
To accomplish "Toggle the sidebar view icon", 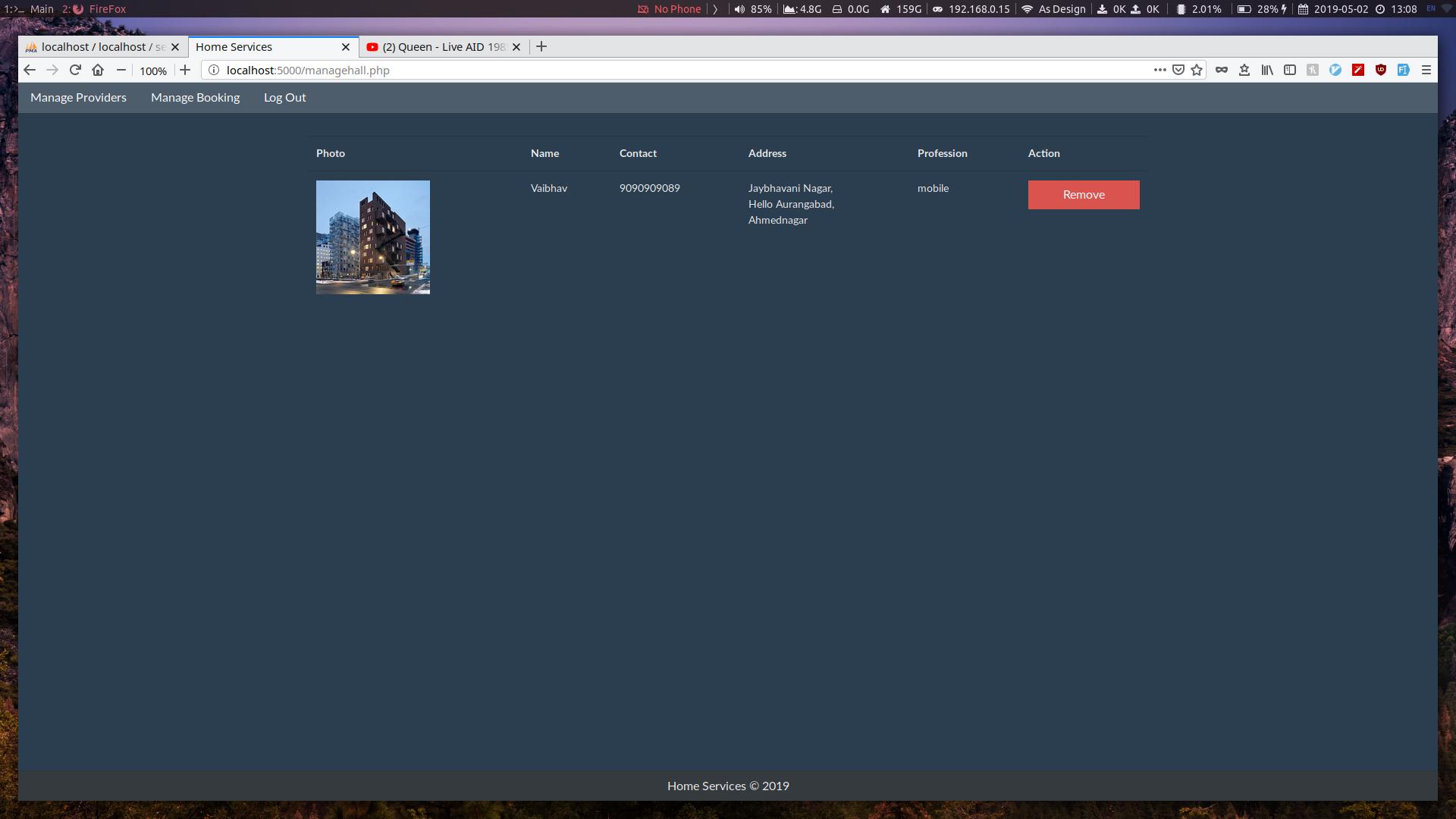I will pyautogui.click(x=1290, y=70).
